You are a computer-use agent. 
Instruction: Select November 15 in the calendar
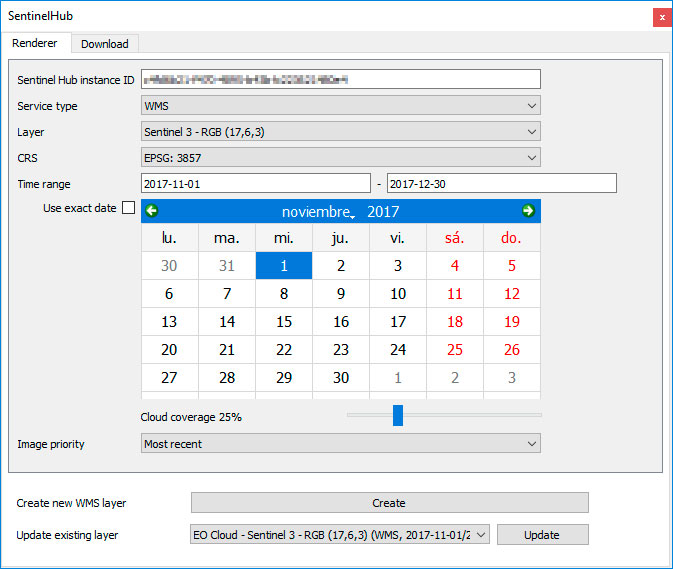pyautogui.click(x=284, y=321)
